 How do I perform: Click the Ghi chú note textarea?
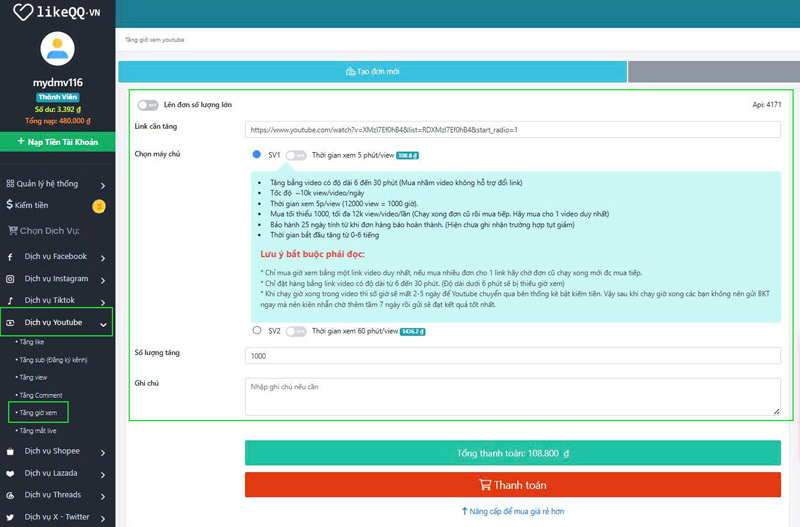point(513,397)
